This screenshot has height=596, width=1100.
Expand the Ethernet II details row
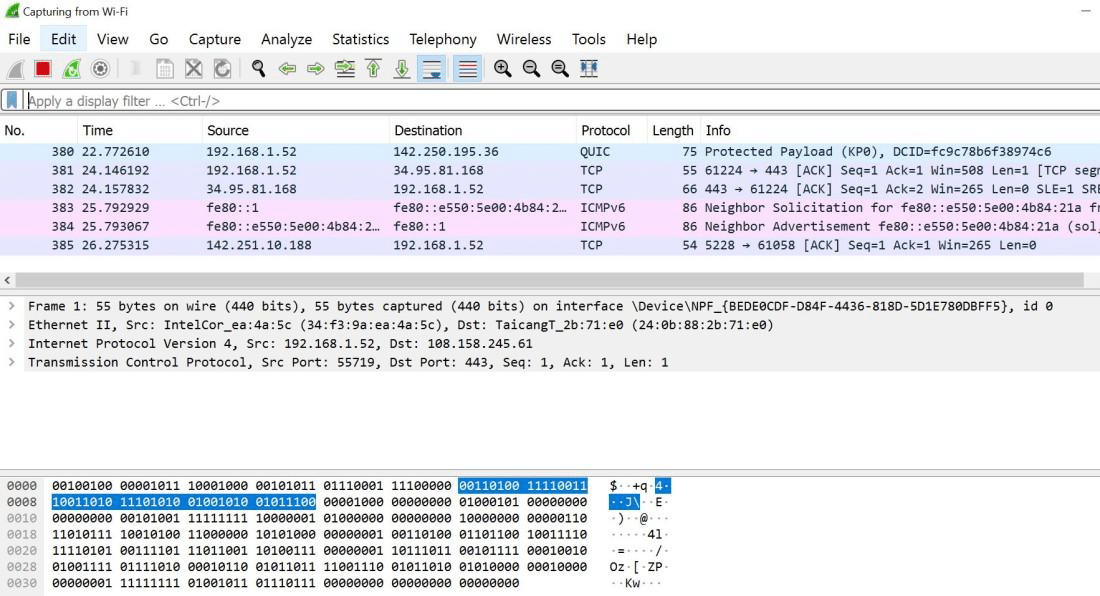(x=11, y=325)
